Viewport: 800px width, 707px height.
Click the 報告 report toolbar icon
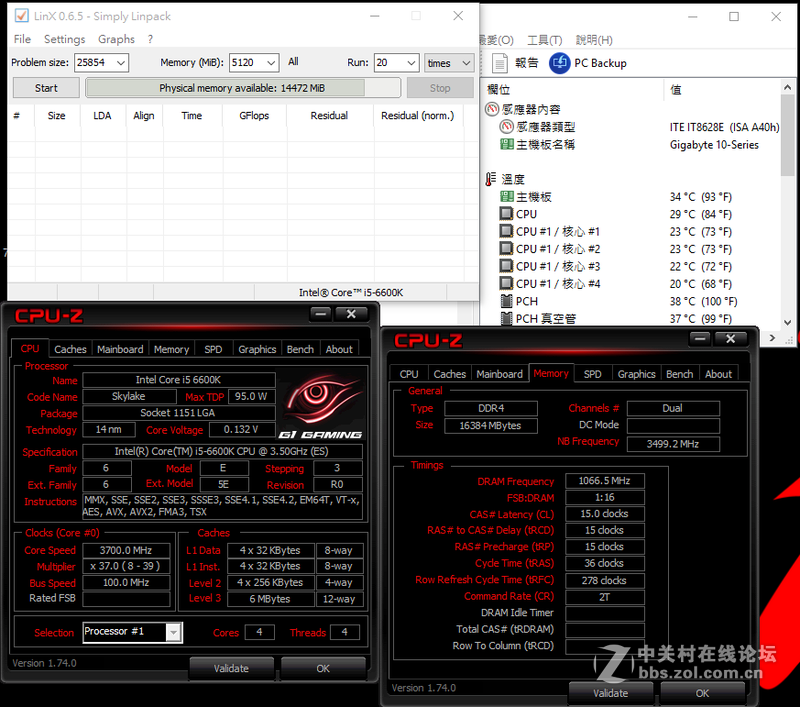(x=501, y=62)
